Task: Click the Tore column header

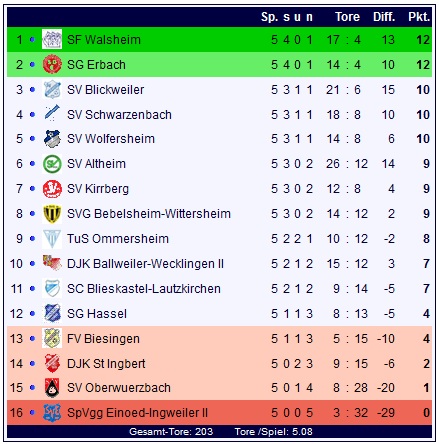Action: (347, 17)
